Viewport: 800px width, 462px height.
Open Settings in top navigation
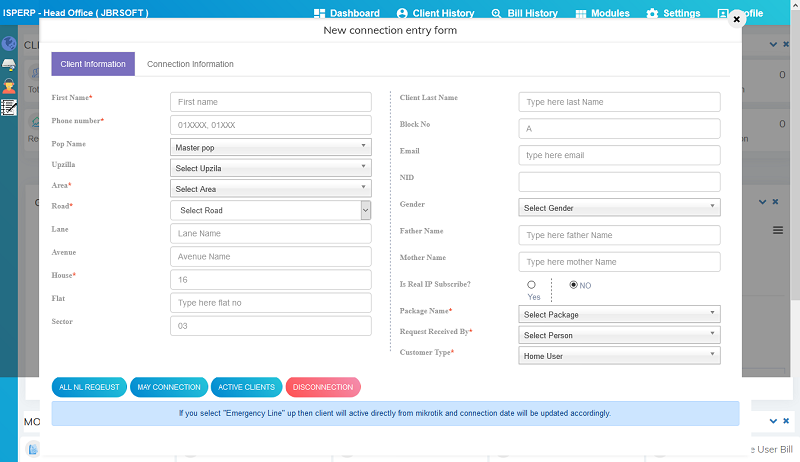pos(673,13)
